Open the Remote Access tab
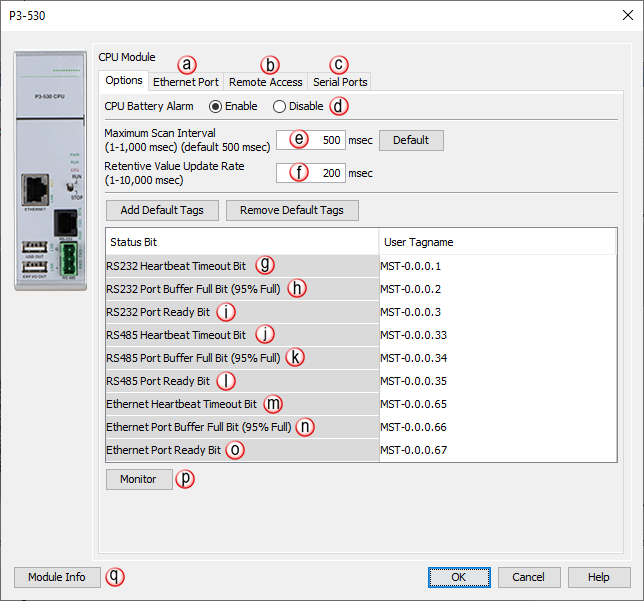Viewport: 644px width, 601px height. [x=265, y=82]
